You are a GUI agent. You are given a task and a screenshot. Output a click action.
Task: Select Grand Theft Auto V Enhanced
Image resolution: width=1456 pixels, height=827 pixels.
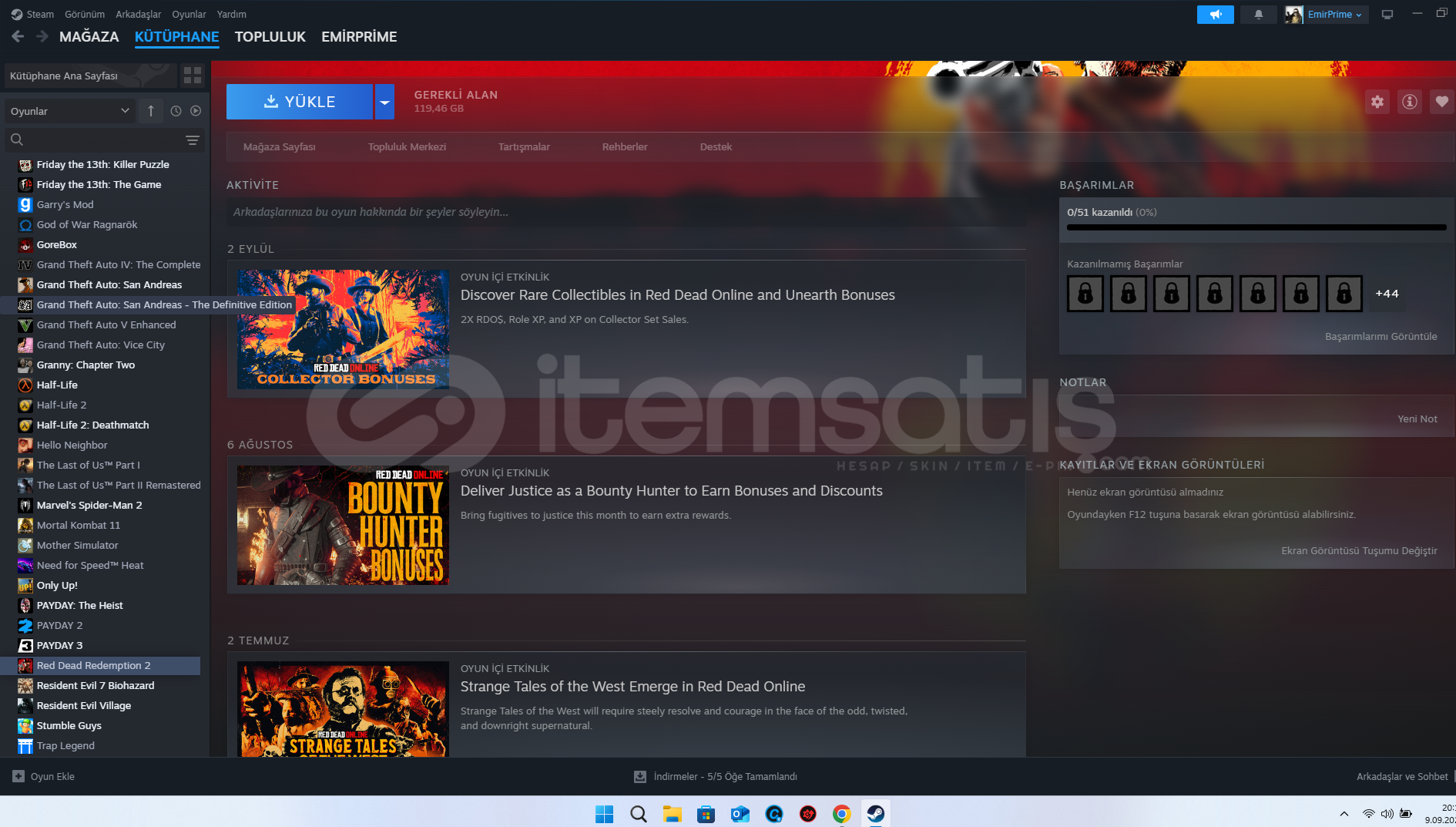[x=109, y=324]
